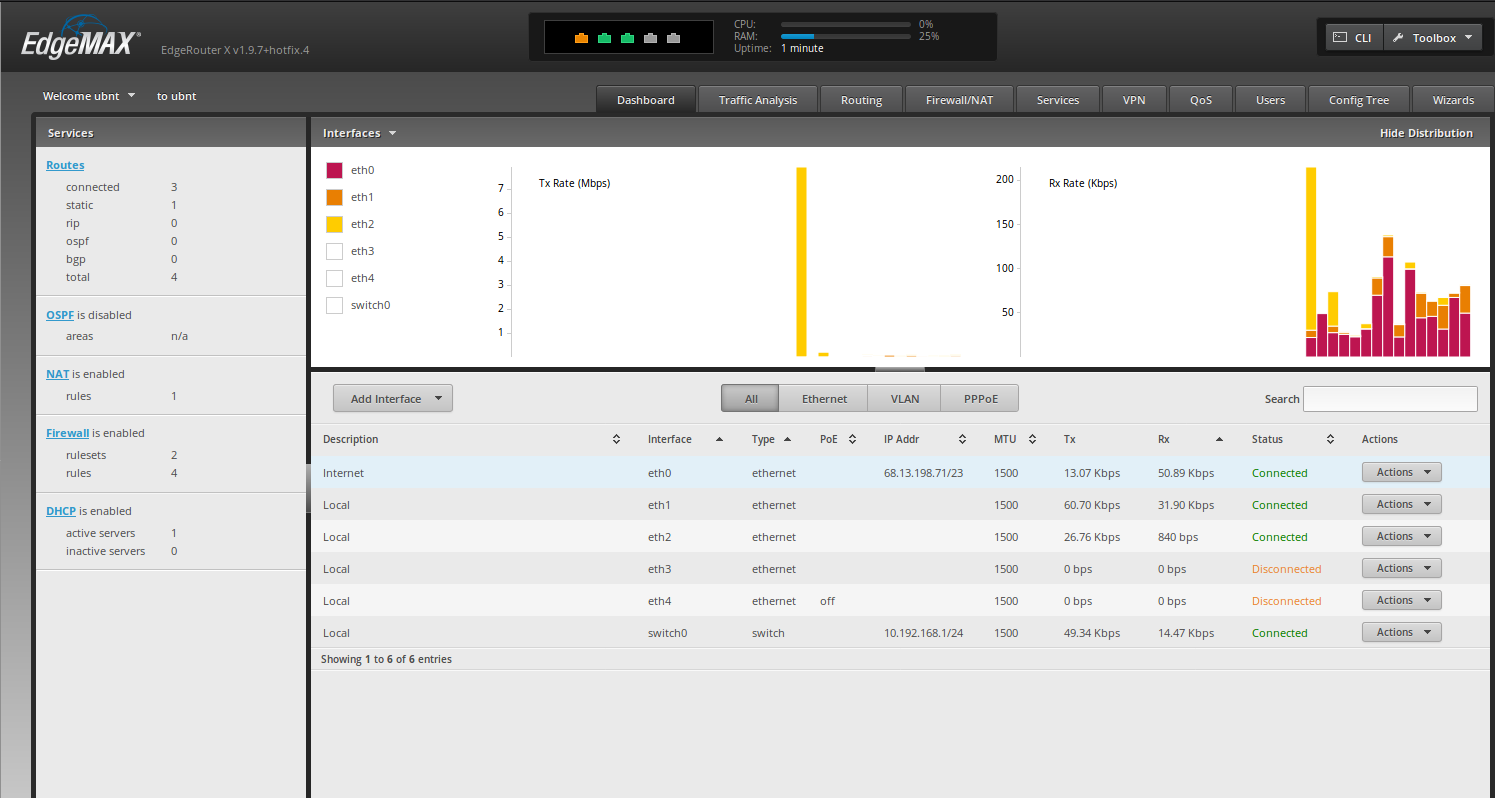Click the sort arrows on MTU column

pyautogui.click(x=1032, y=440)
